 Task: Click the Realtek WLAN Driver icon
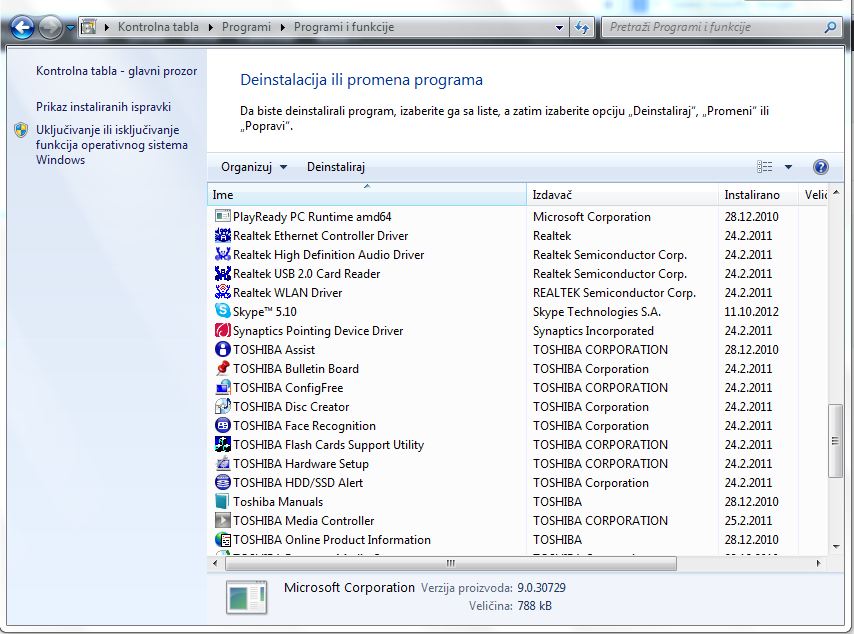(x=222, y=292)
